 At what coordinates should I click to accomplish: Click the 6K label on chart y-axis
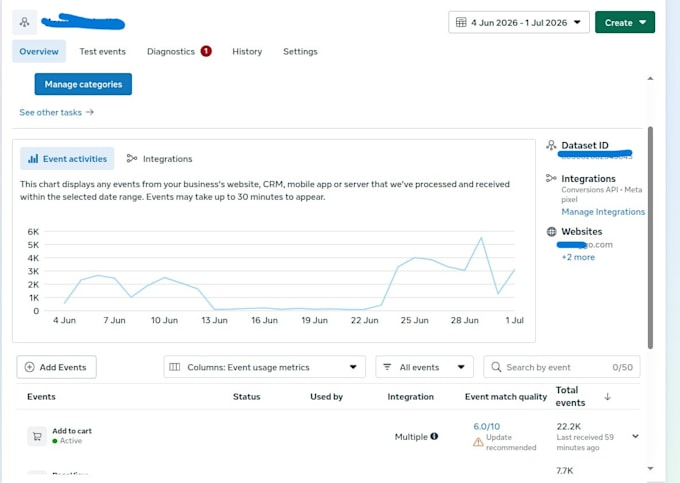pos(33,232)
